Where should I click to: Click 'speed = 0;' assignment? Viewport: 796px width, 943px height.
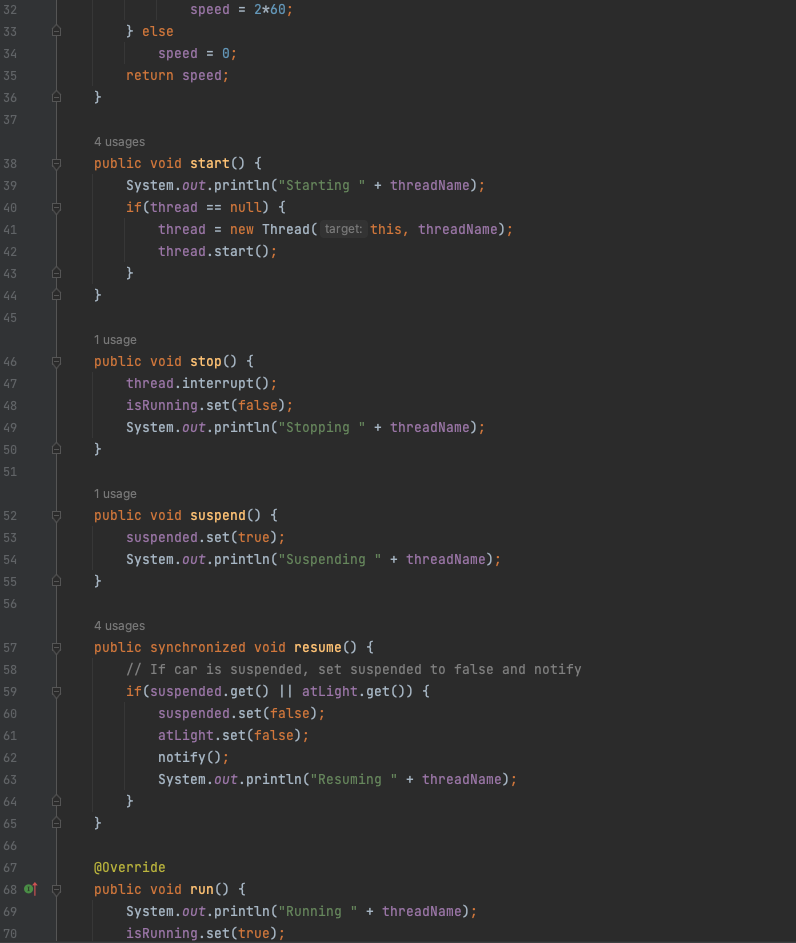(198, 54)
